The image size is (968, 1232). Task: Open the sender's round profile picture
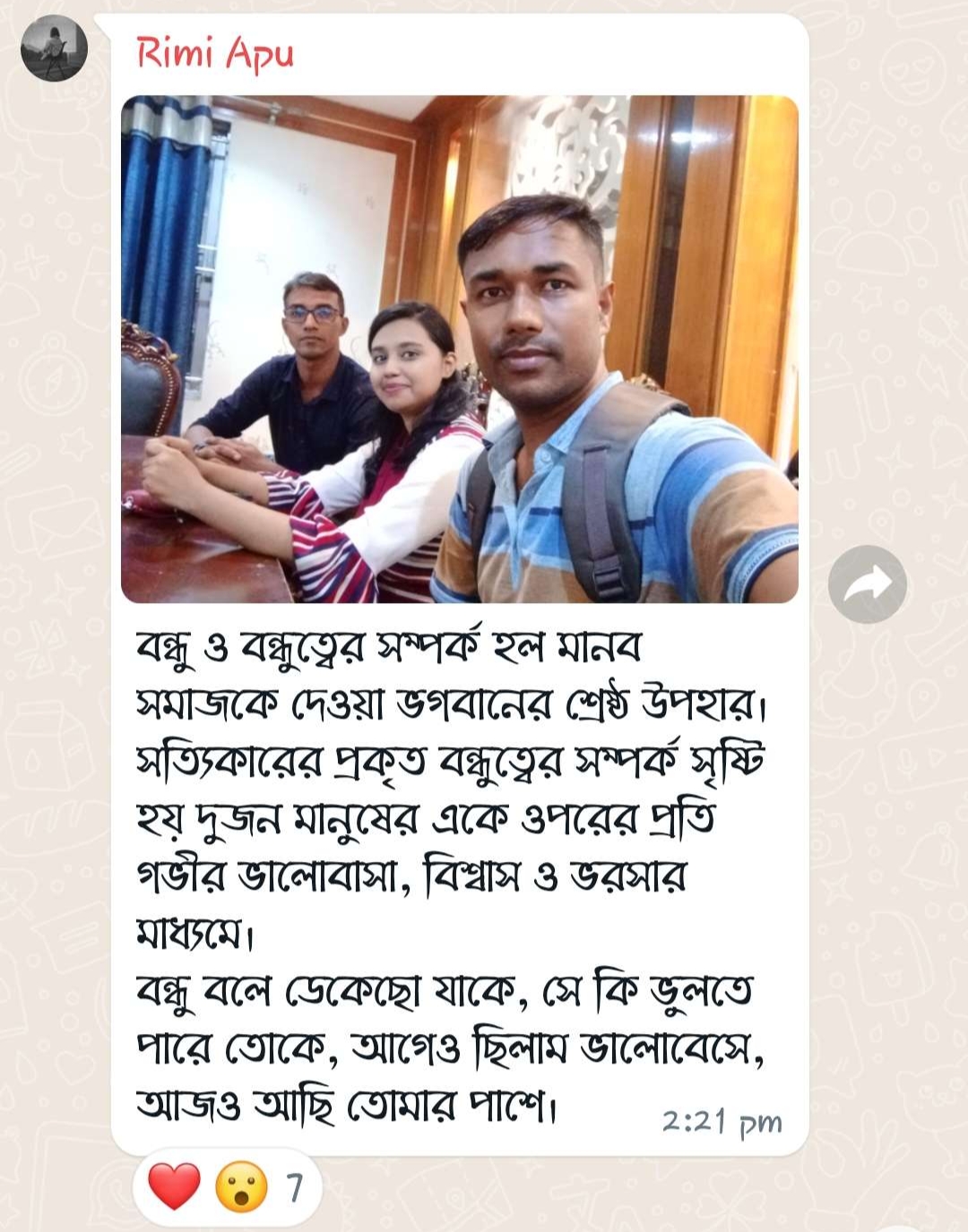54,48
